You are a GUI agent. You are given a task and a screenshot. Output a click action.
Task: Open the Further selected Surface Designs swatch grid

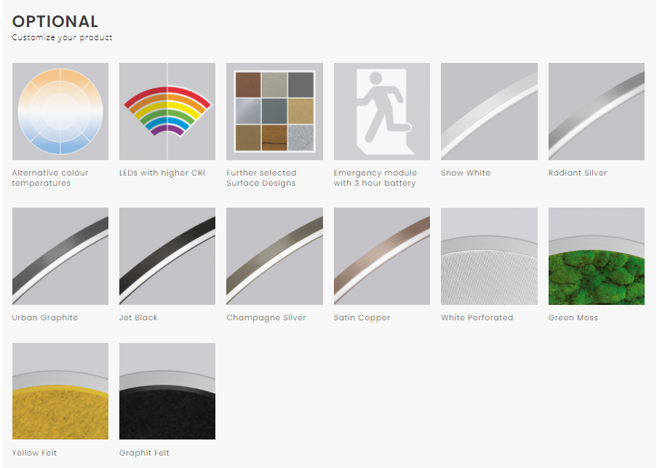274,111
